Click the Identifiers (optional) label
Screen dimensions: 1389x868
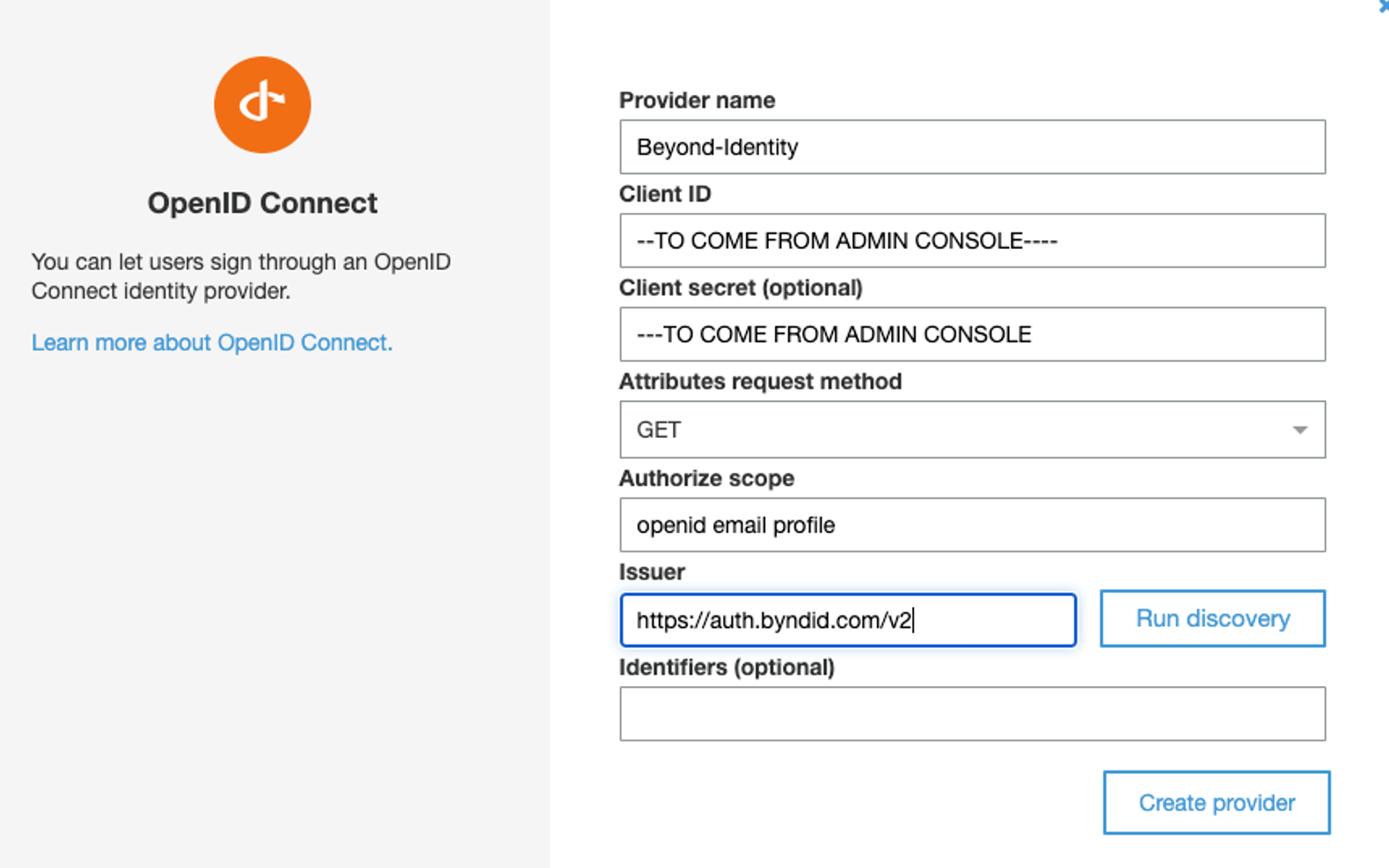click(x=727, y=667)
